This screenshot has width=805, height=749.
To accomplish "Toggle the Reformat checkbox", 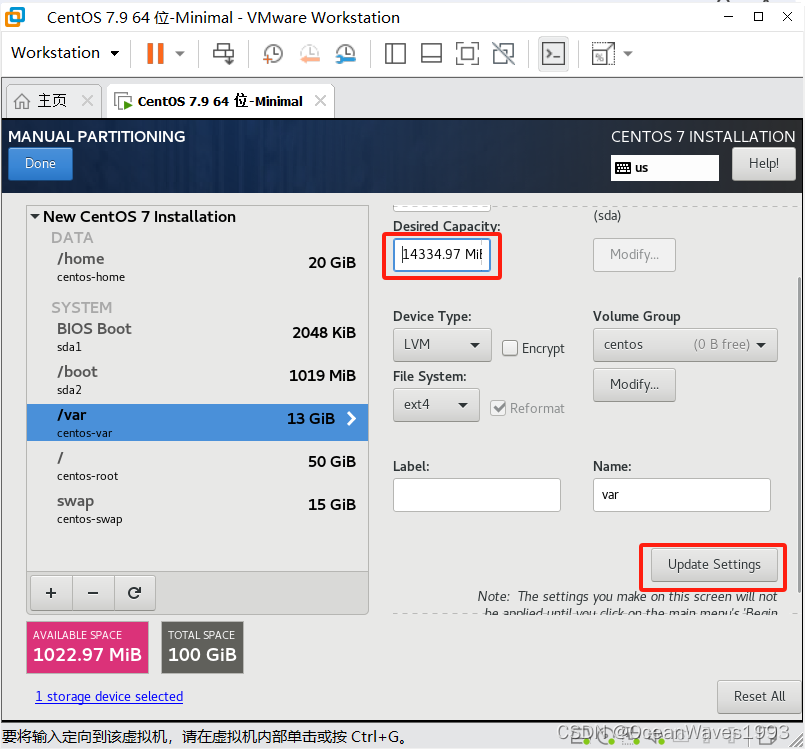I will pos(498,408).
